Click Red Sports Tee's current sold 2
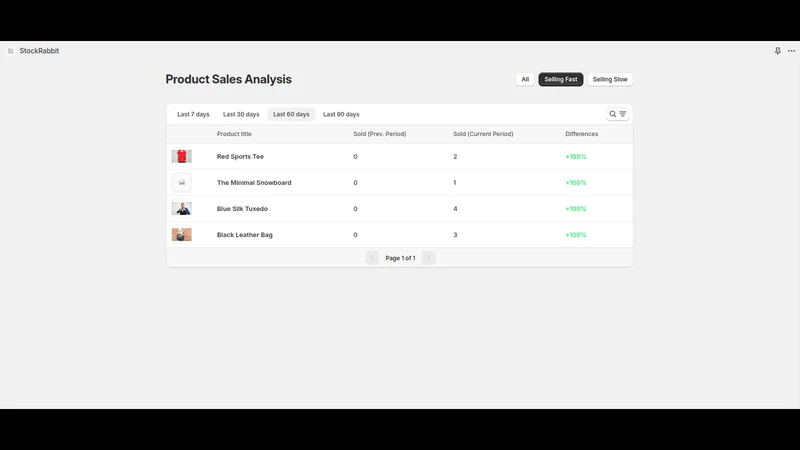Viewport: 800px width, 450px height. click(x=455, y=157)
